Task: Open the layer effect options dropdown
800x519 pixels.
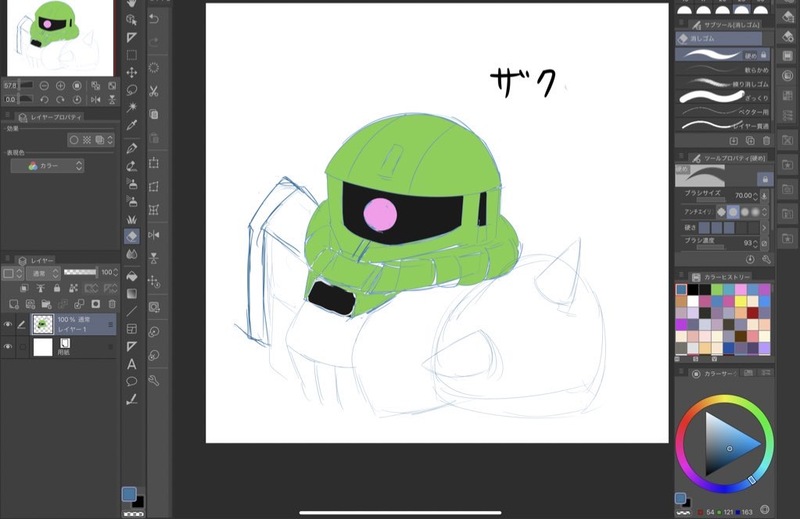Action: pyautogui.click(x=110, y=139)
